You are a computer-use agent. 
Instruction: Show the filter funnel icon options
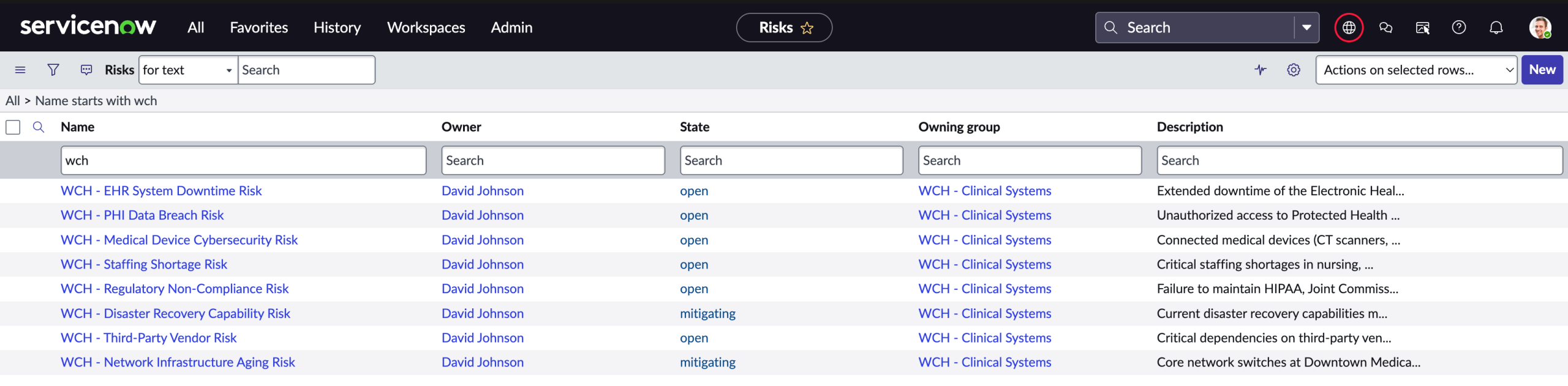(53, 70)
